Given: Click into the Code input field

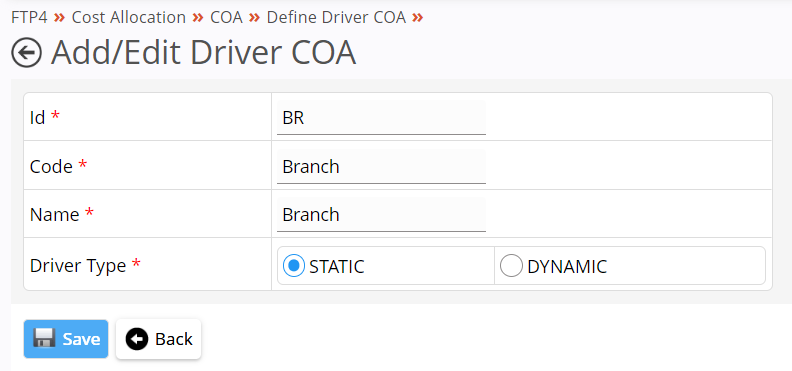Looking at the screenshot, I should tap(381, 167).
